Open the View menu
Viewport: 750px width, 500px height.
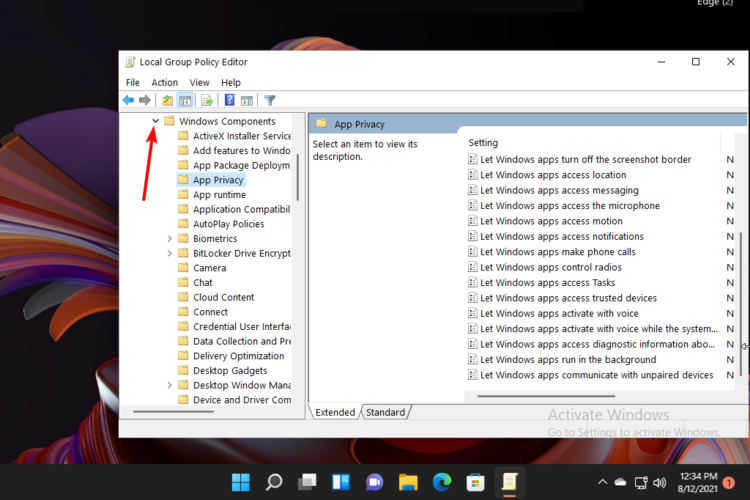coord(199,82)
